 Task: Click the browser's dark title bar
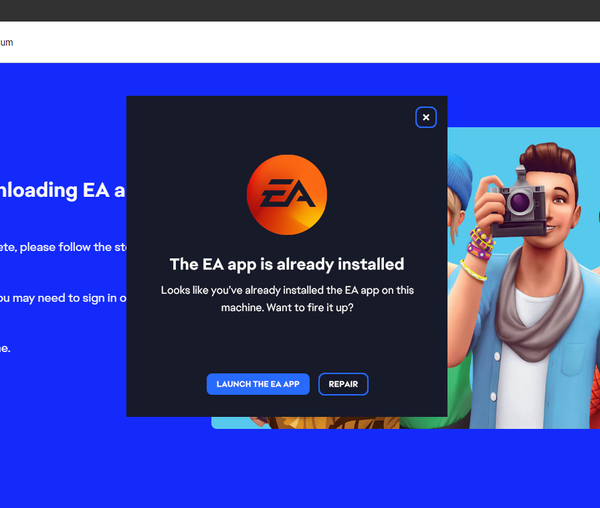tap(300, 10)
